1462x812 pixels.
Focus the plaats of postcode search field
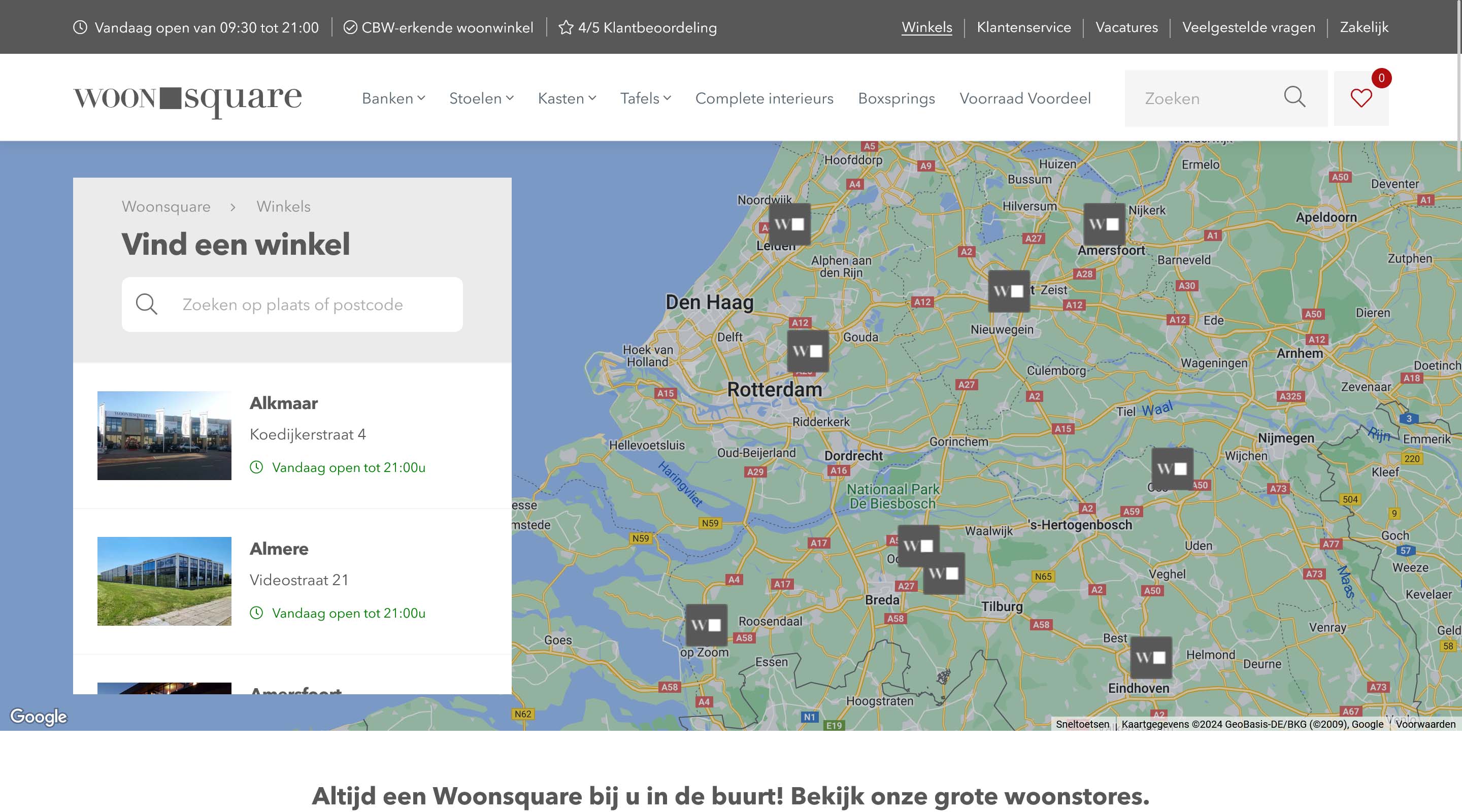292,304
